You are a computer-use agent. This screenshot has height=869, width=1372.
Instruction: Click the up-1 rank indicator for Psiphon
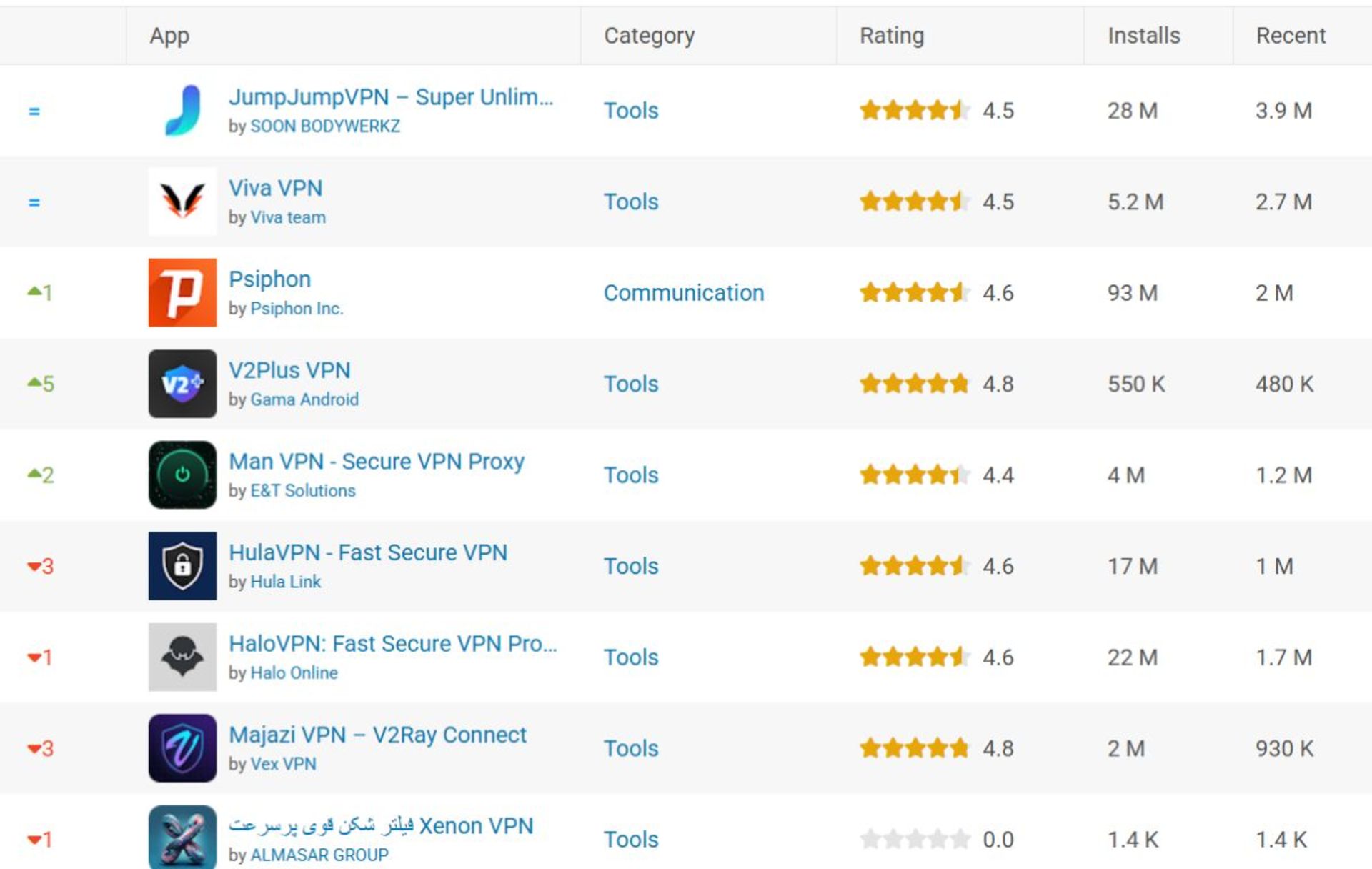40,292
